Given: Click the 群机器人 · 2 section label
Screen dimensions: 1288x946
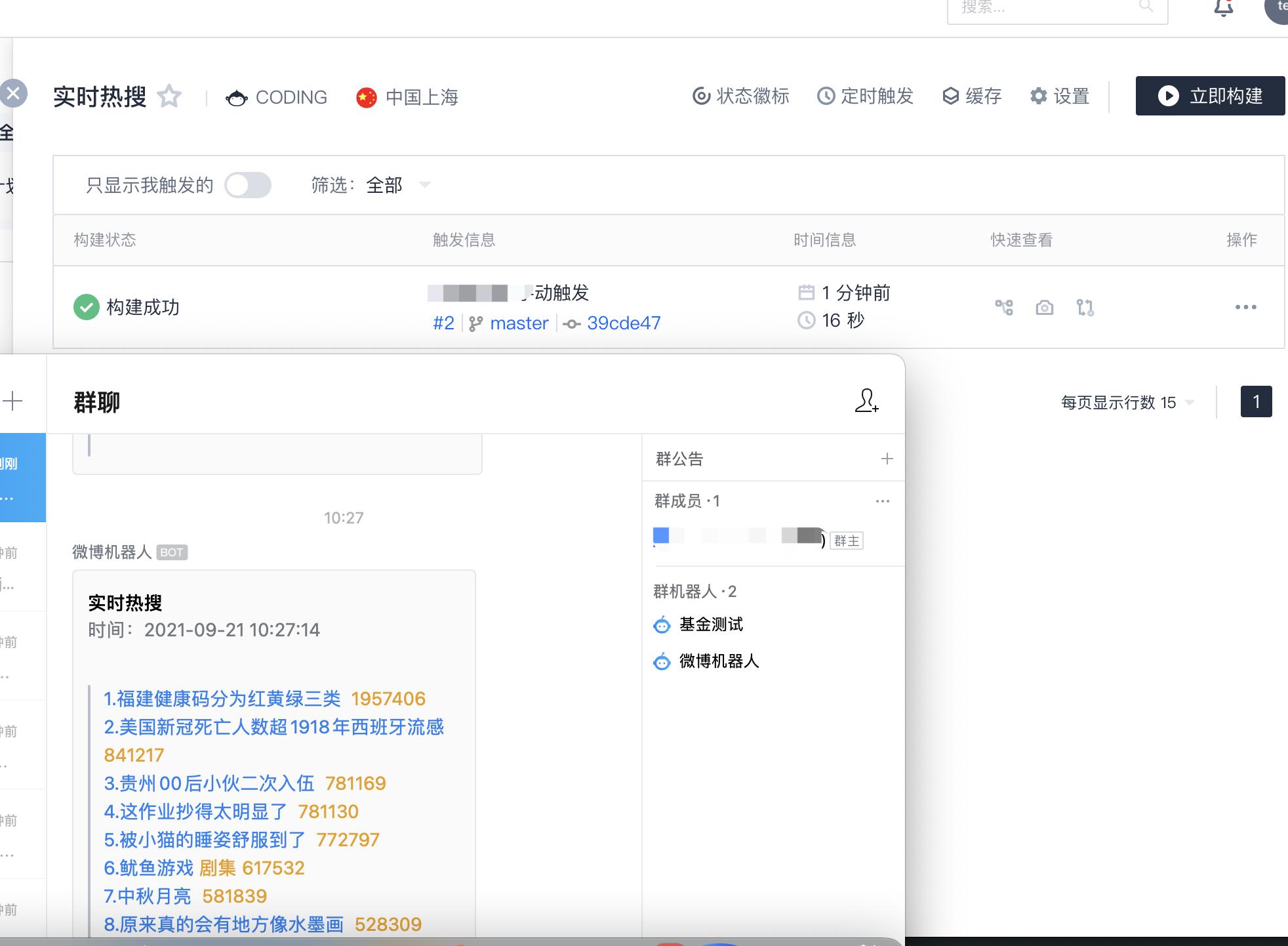Looking at the screenshot, I should [695, 592].
